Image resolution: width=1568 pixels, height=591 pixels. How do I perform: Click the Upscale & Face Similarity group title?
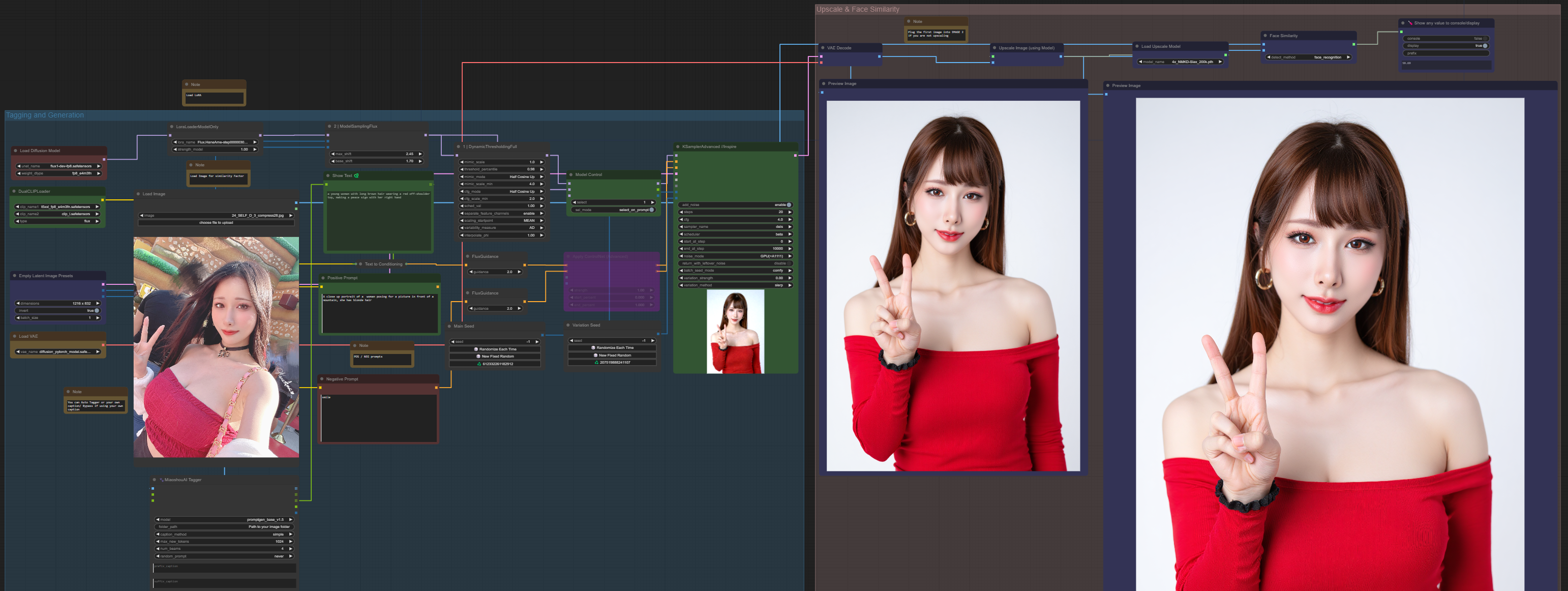point(857,9)
